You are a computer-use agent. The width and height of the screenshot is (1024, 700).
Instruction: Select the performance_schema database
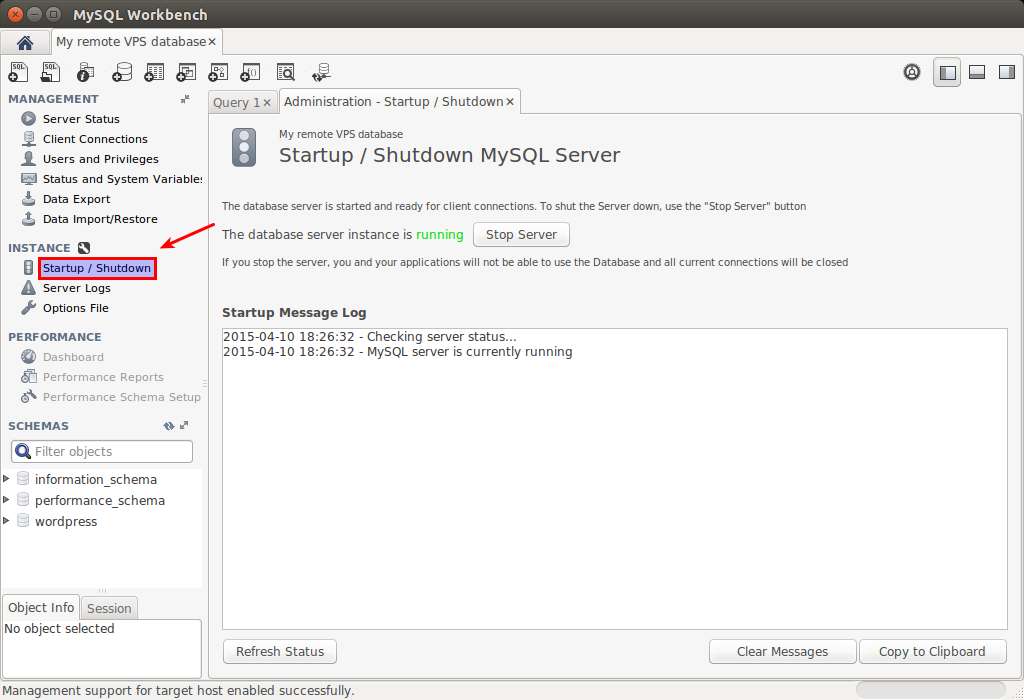[x=100, y=500]
